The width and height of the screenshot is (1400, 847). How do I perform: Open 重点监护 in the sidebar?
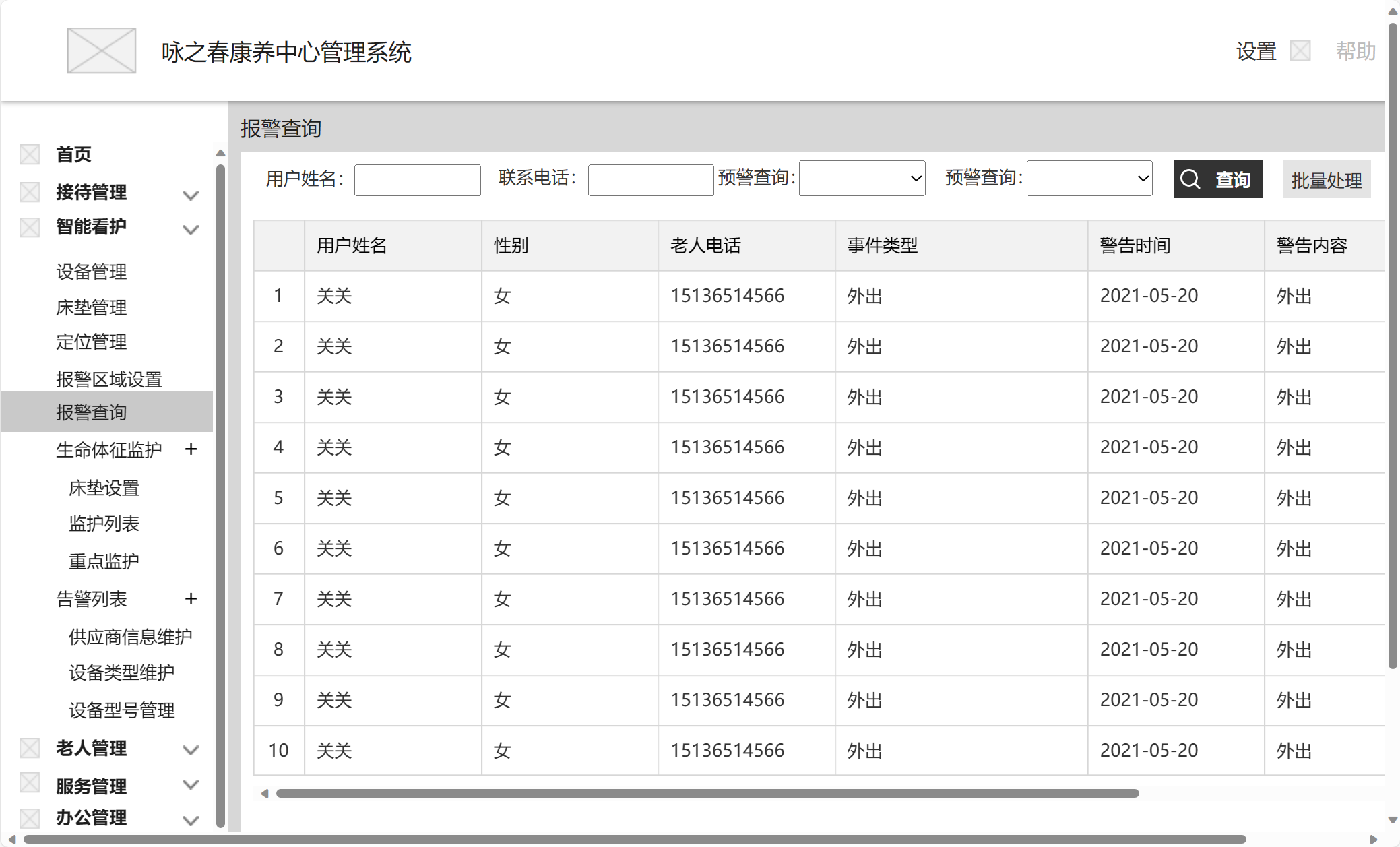[x=104, y=561]
